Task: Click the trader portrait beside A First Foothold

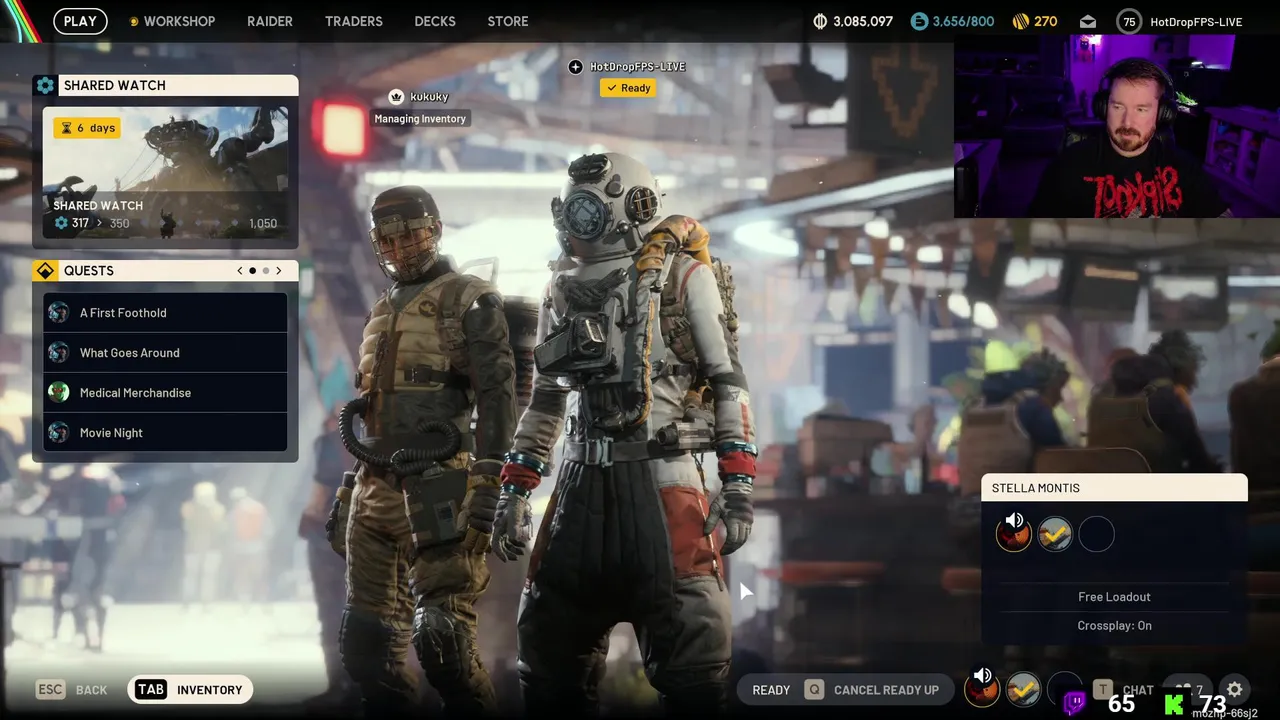Action: coord(59,313)
